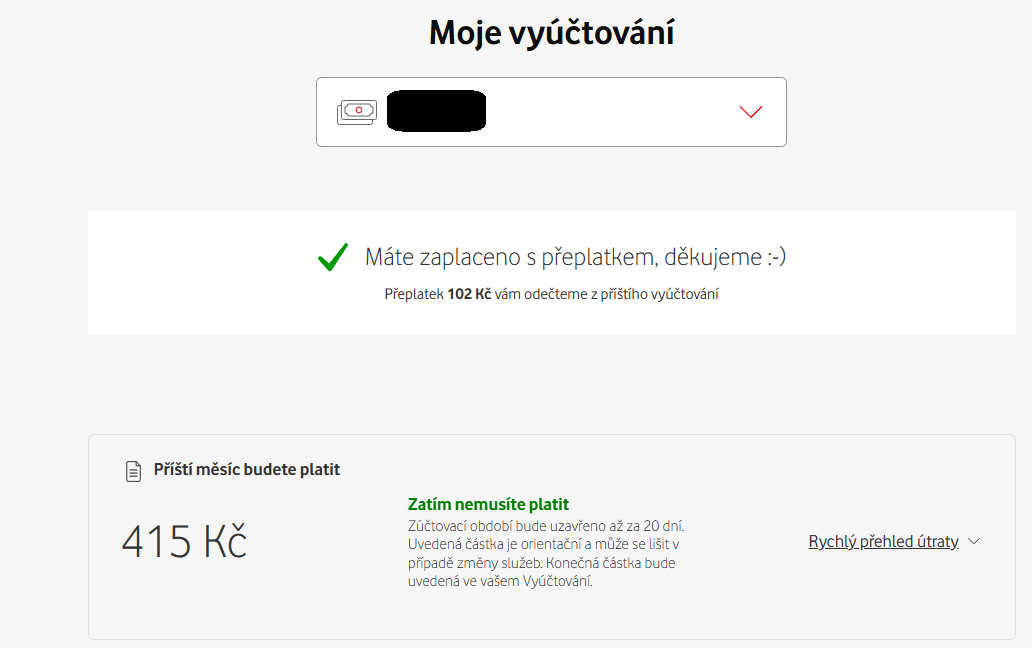The image size is (1032, 648).
Task: Click the vám odečteme z příštího vyúčtování text
Action: (x=606, y=294)
